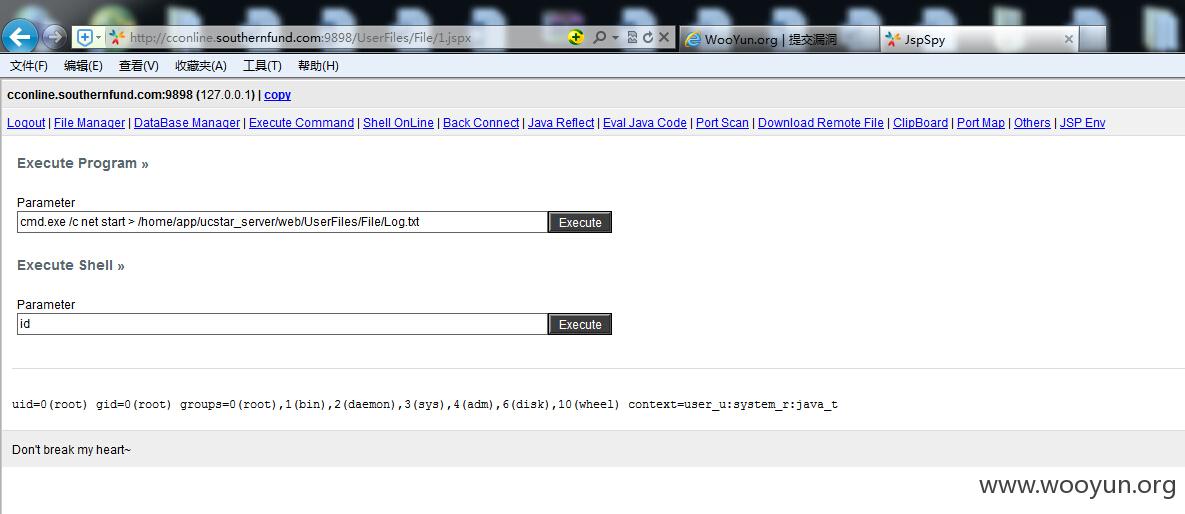Open the Eval Java Code link

(x=645, y=122)
